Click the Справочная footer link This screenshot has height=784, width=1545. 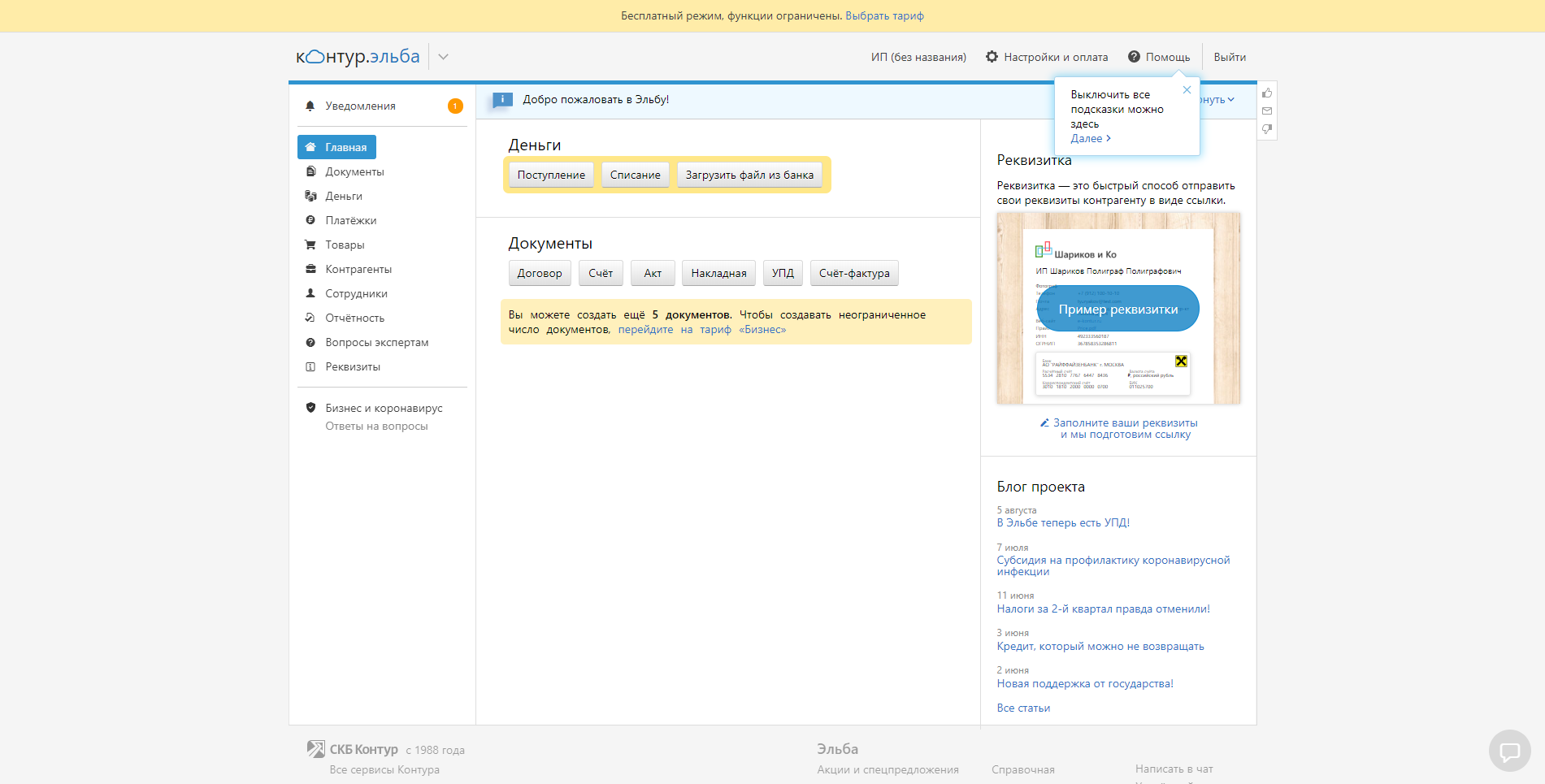1022,769
